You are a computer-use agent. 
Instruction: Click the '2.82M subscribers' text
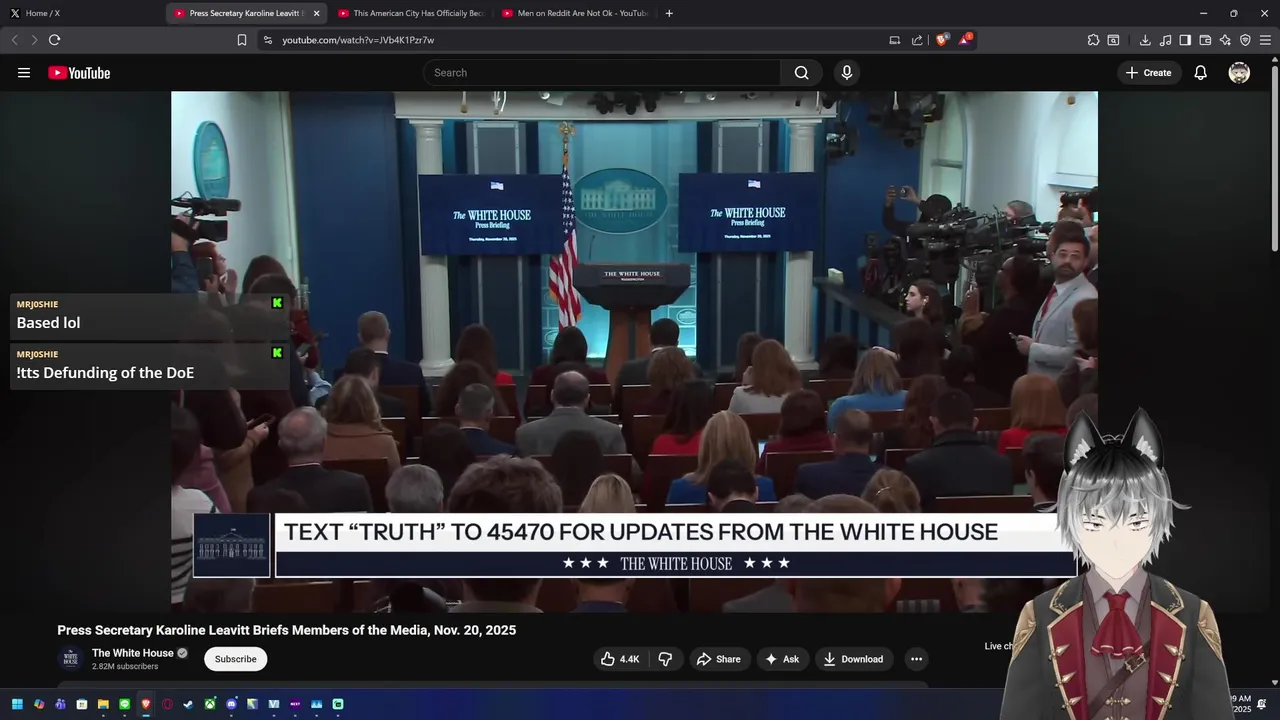(125, 667)
